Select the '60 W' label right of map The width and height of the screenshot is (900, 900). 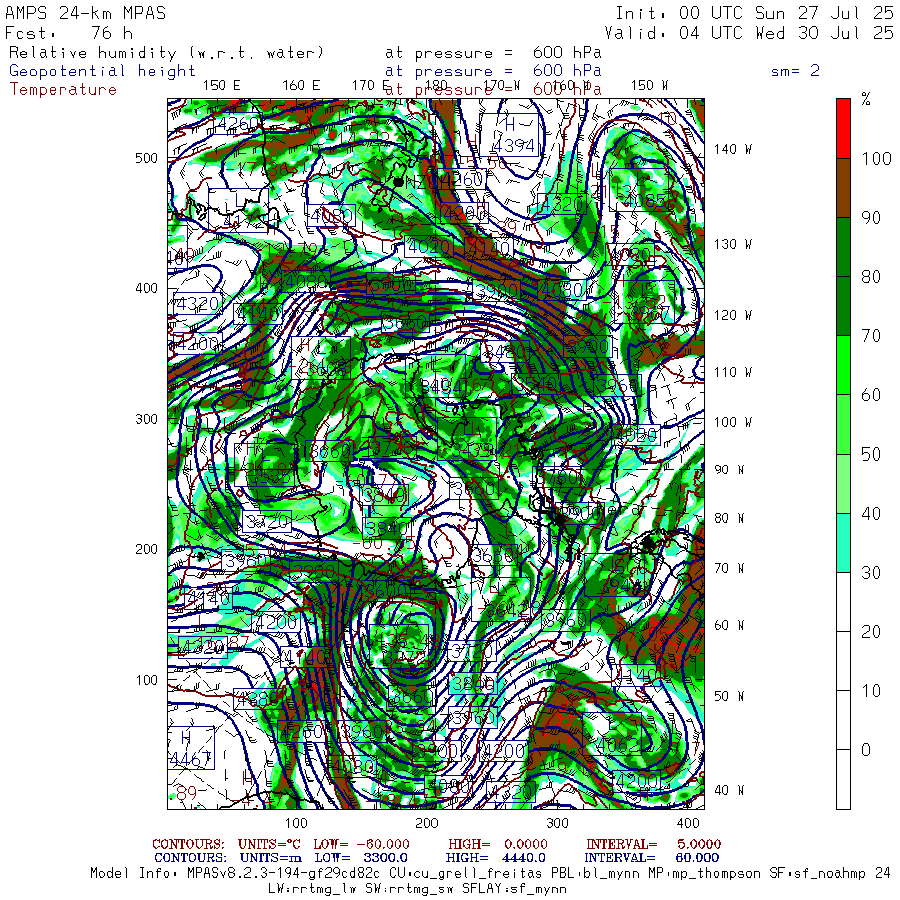click(x=729, y=625)
